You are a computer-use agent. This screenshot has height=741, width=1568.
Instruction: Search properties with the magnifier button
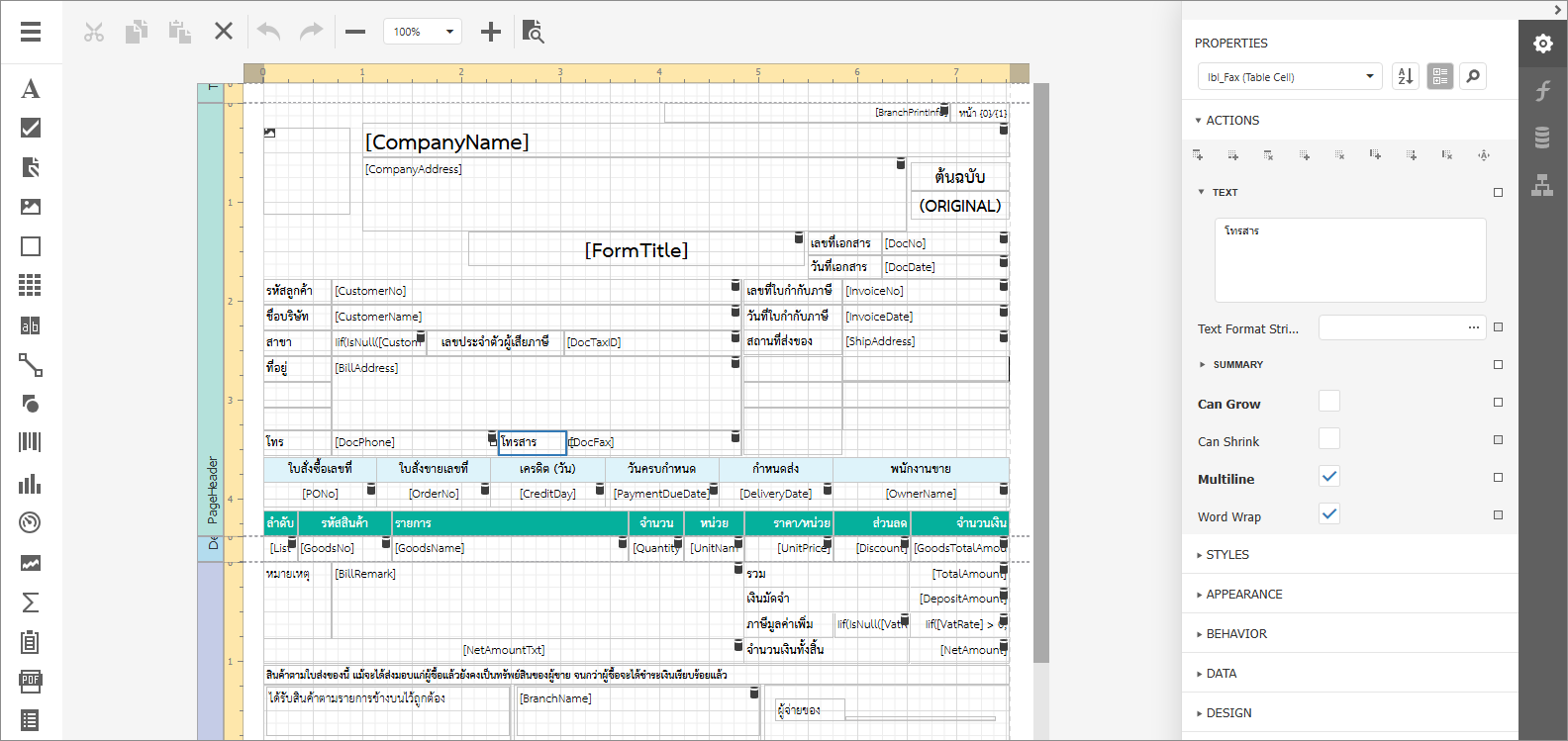tap(1473, 76)
